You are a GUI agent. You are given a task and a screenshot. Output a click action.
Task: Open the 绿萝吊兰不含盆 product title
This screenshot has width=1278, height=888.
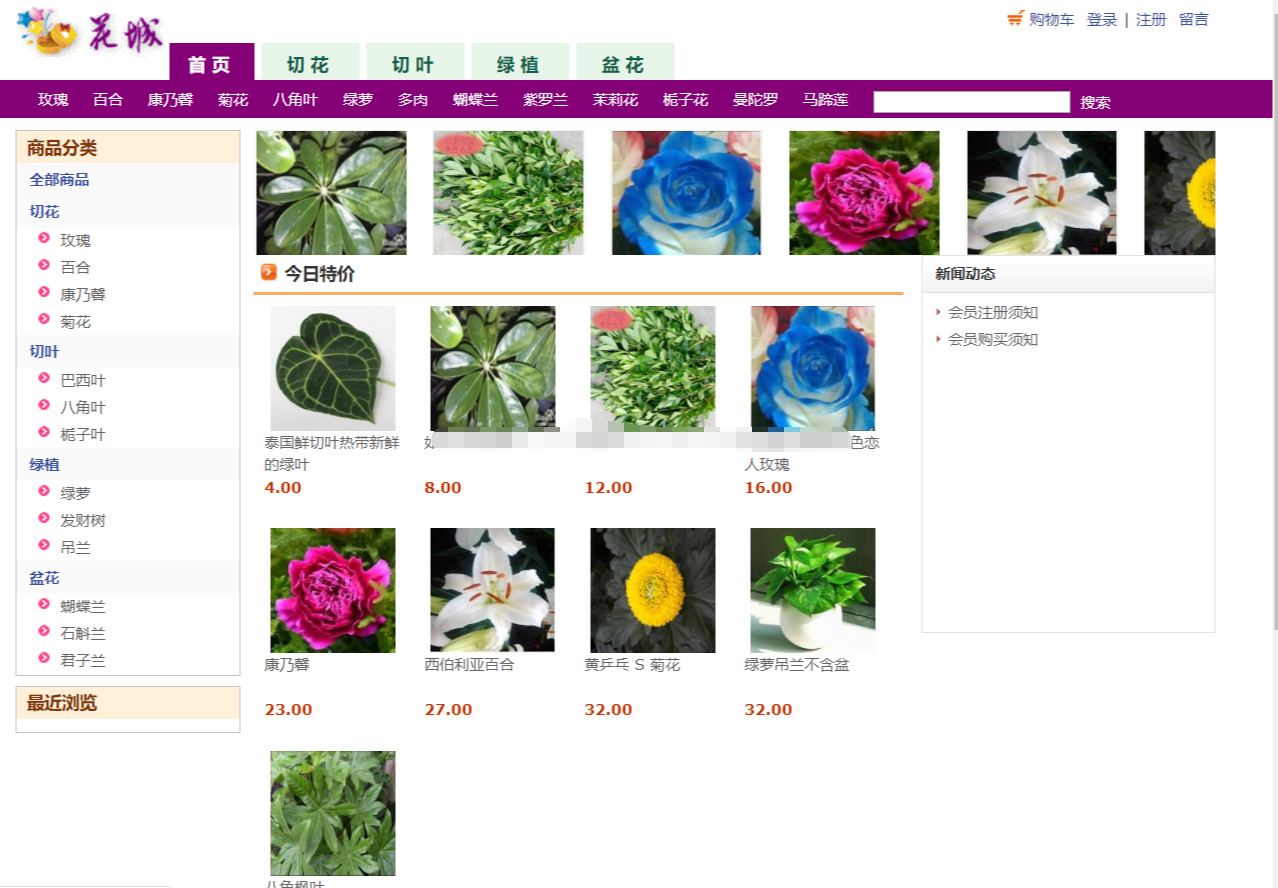797,665
